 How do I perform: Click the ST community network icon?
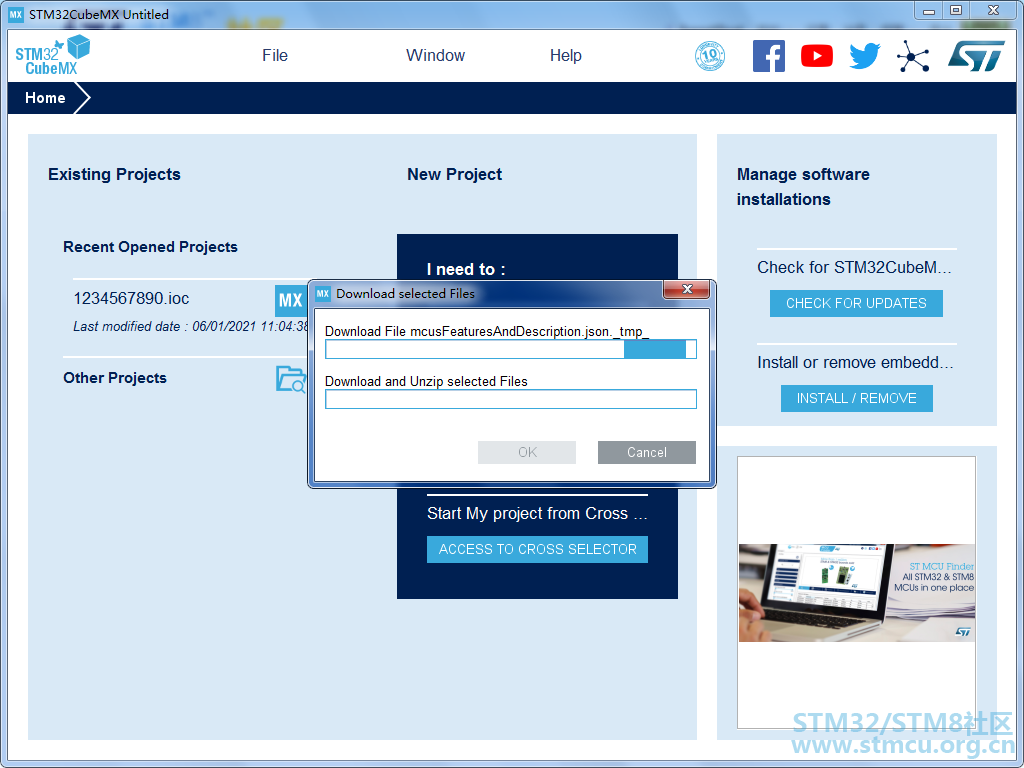tap(913, 56)
